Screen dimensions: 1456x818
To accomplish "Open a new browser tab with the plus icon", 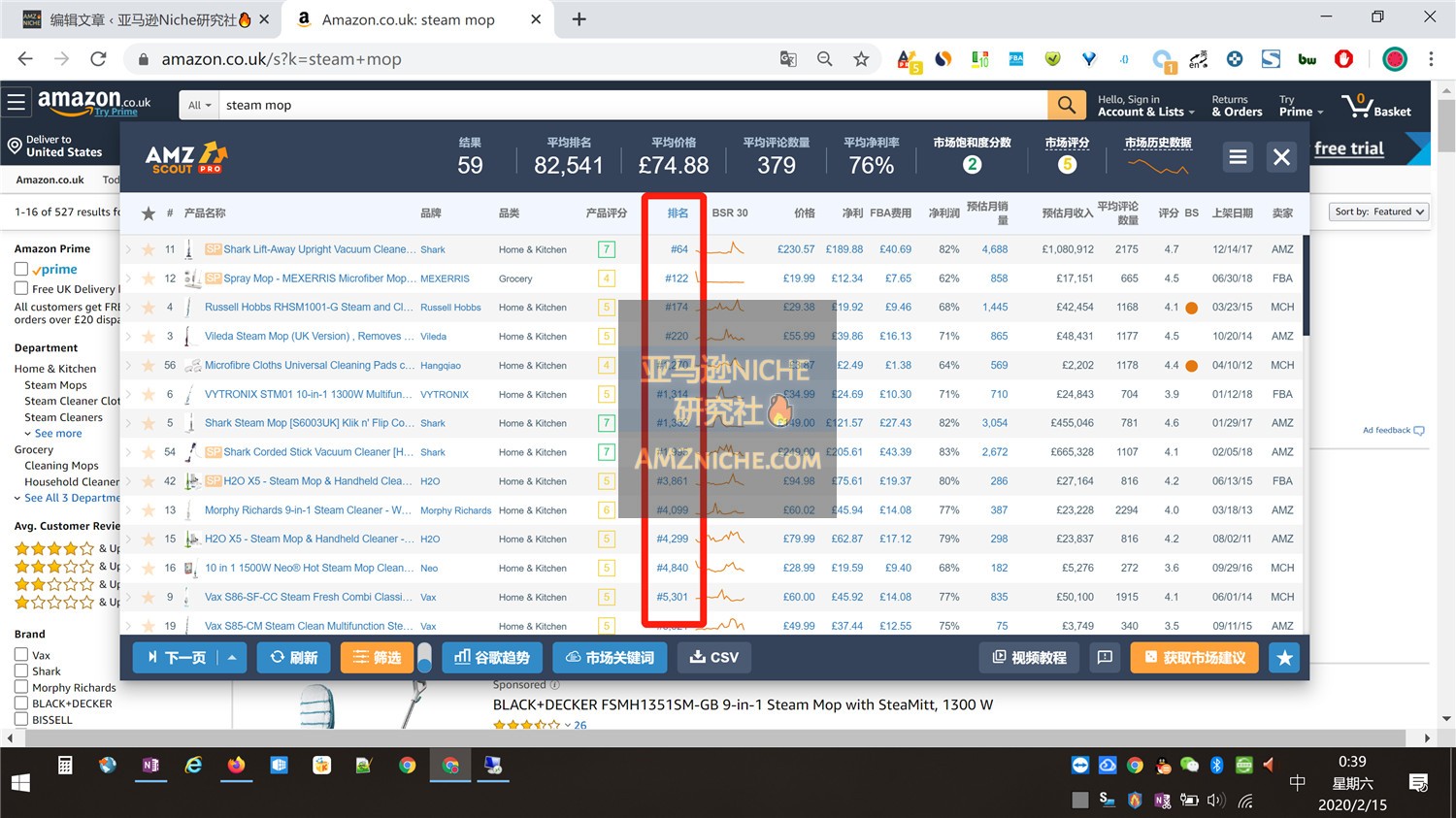I will [579, 19].
